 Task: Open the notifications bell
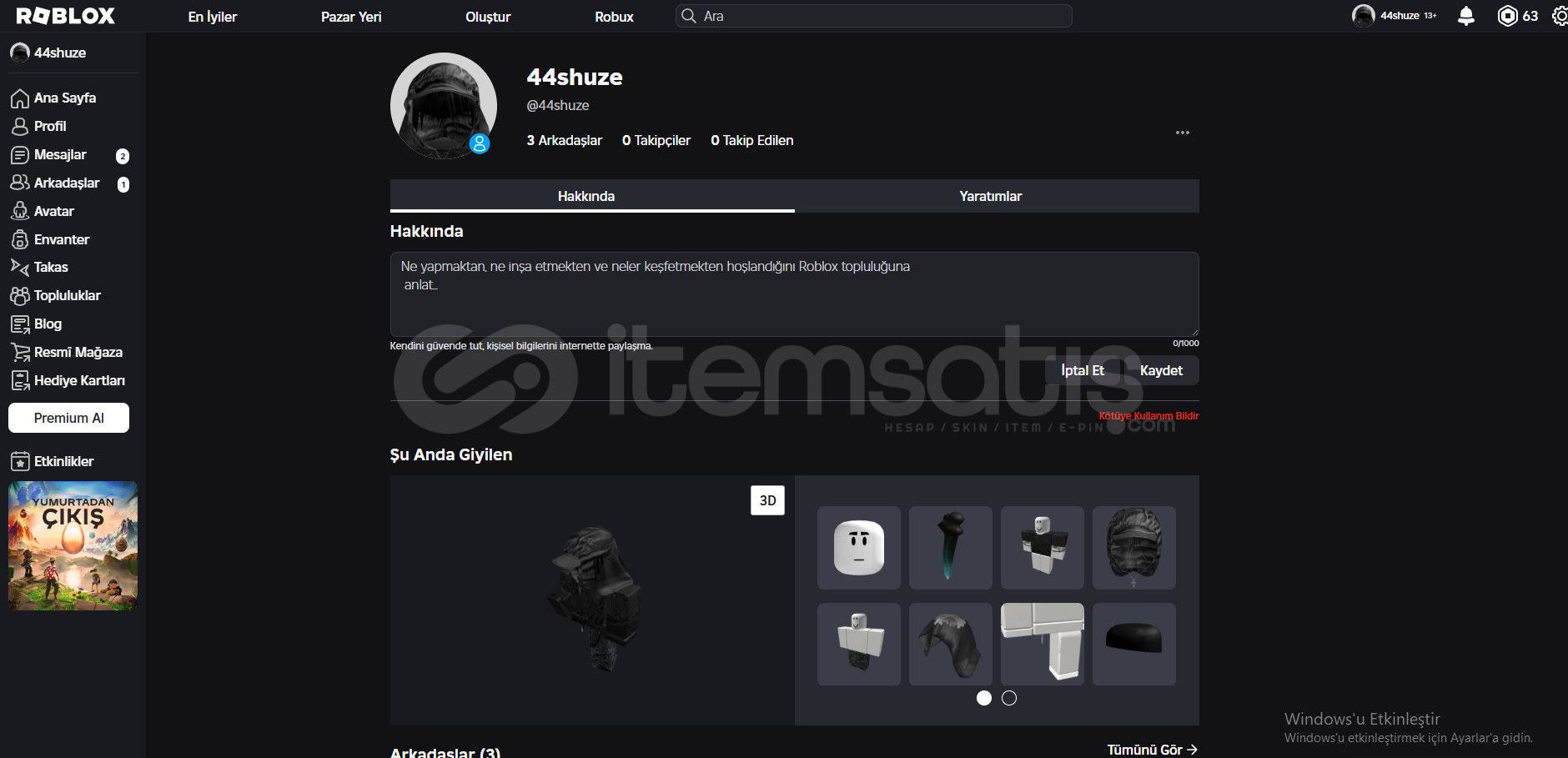tap(1465, 16)
